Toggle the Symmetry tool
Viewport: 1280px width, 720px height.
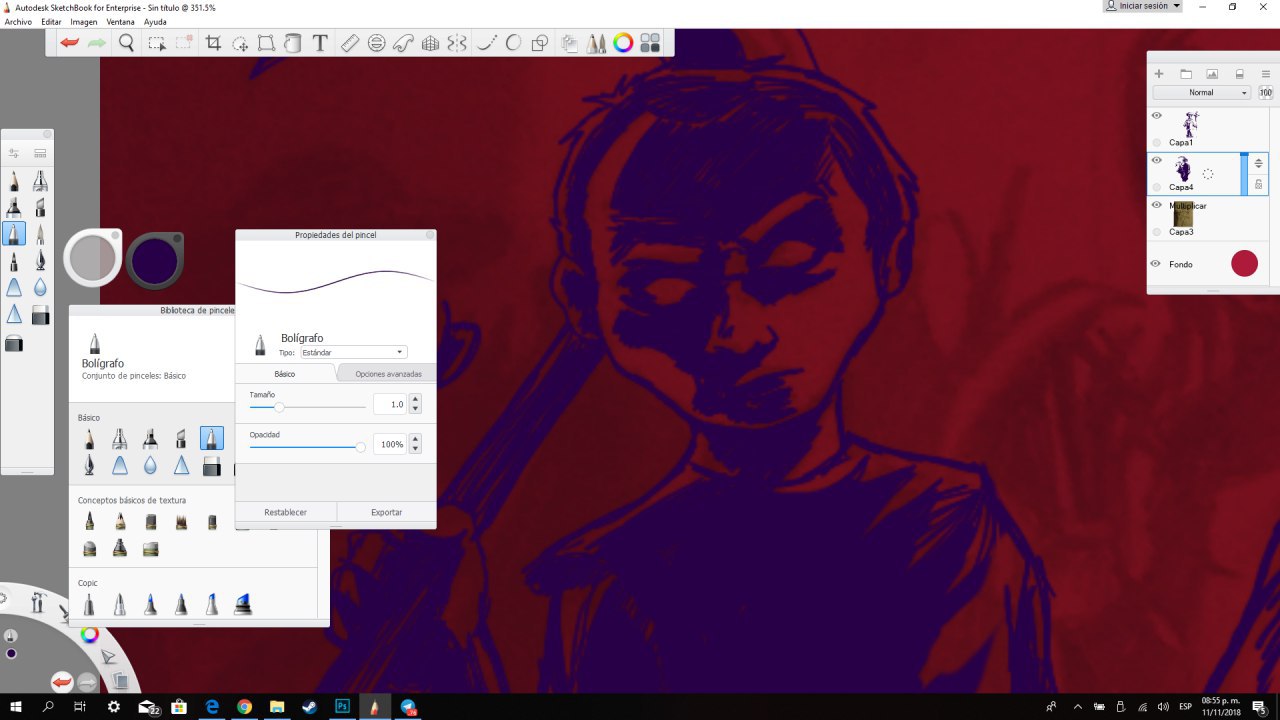457,43
